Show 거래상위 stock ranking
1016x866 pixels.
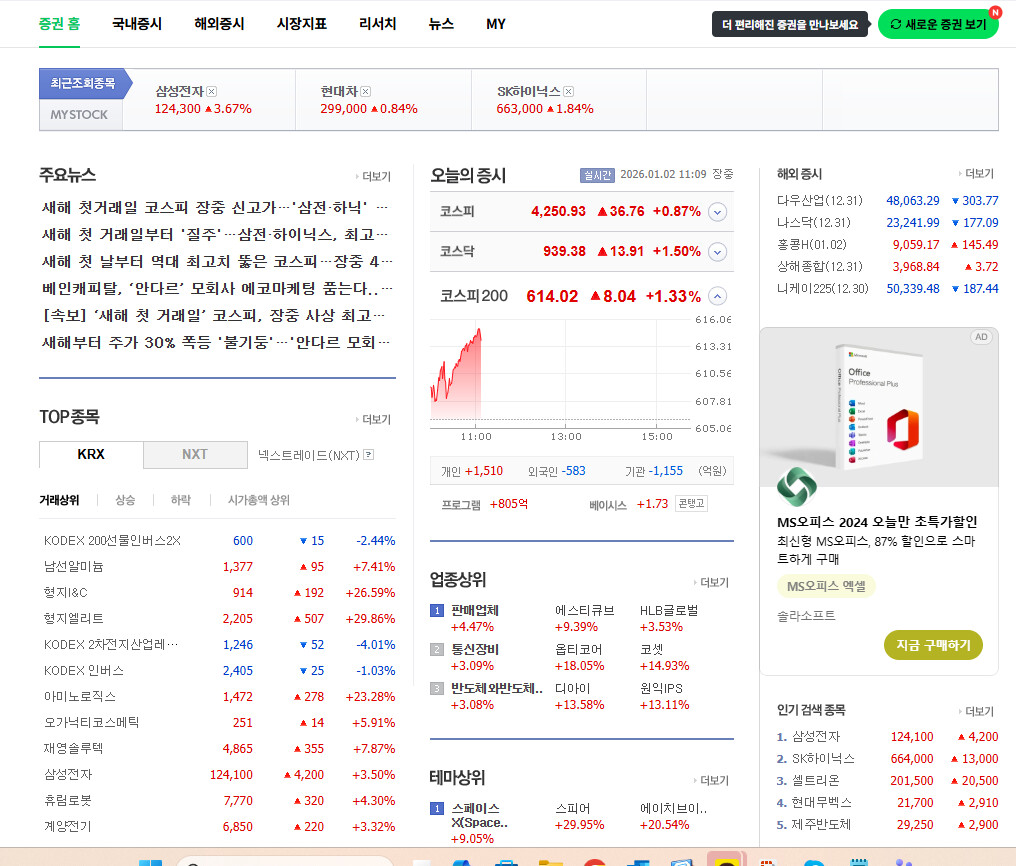(x=59, y=500)
